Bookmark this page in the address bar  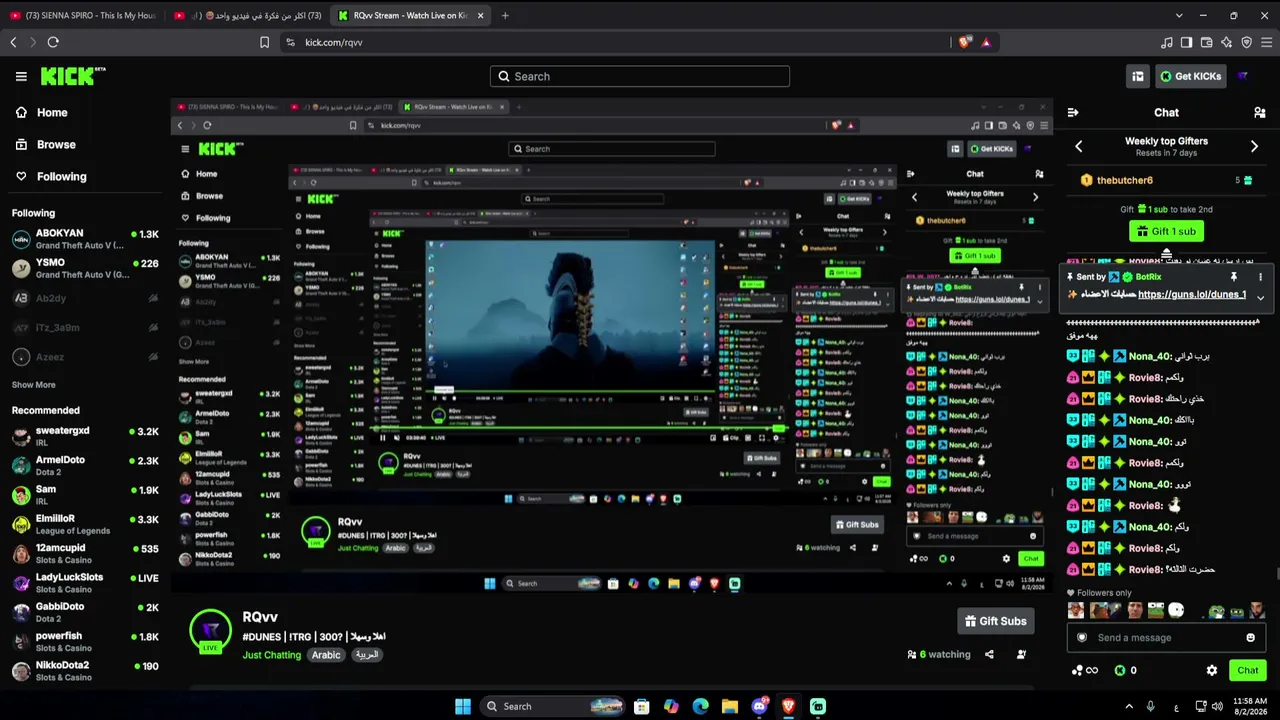264,42
